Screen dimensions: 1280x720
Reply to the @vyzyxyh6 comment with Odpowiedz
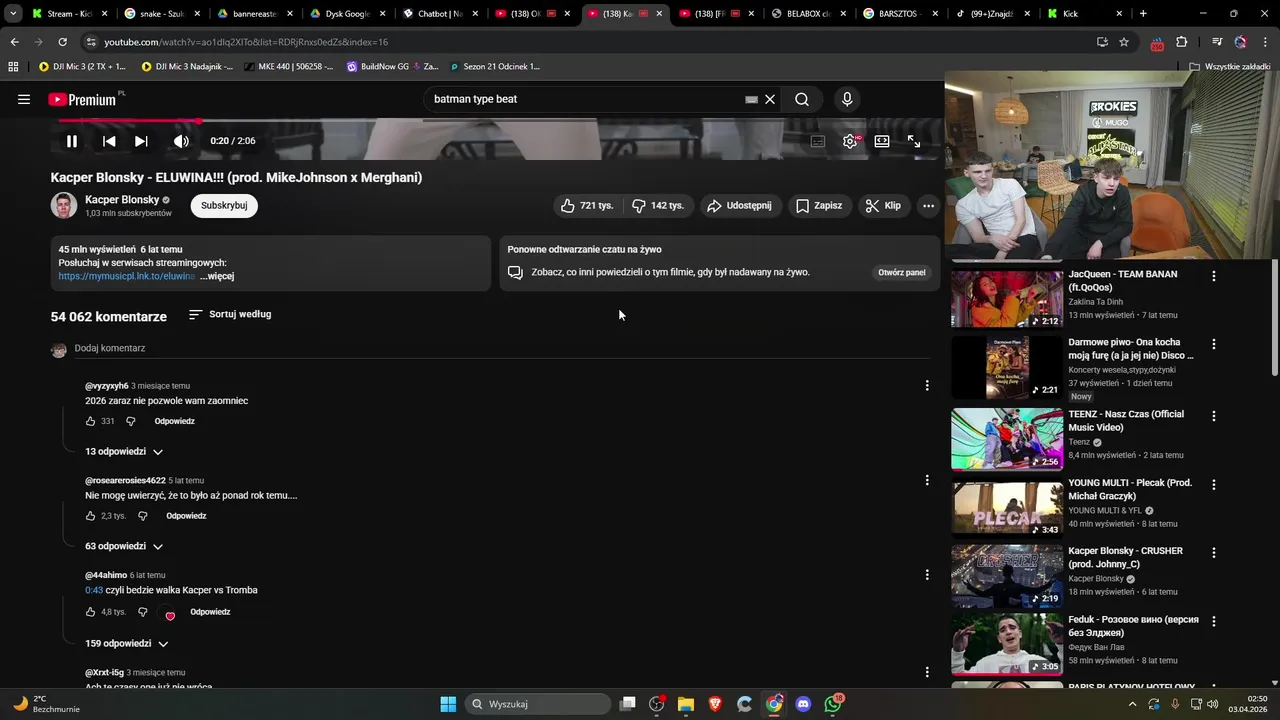tap(174, 421)
